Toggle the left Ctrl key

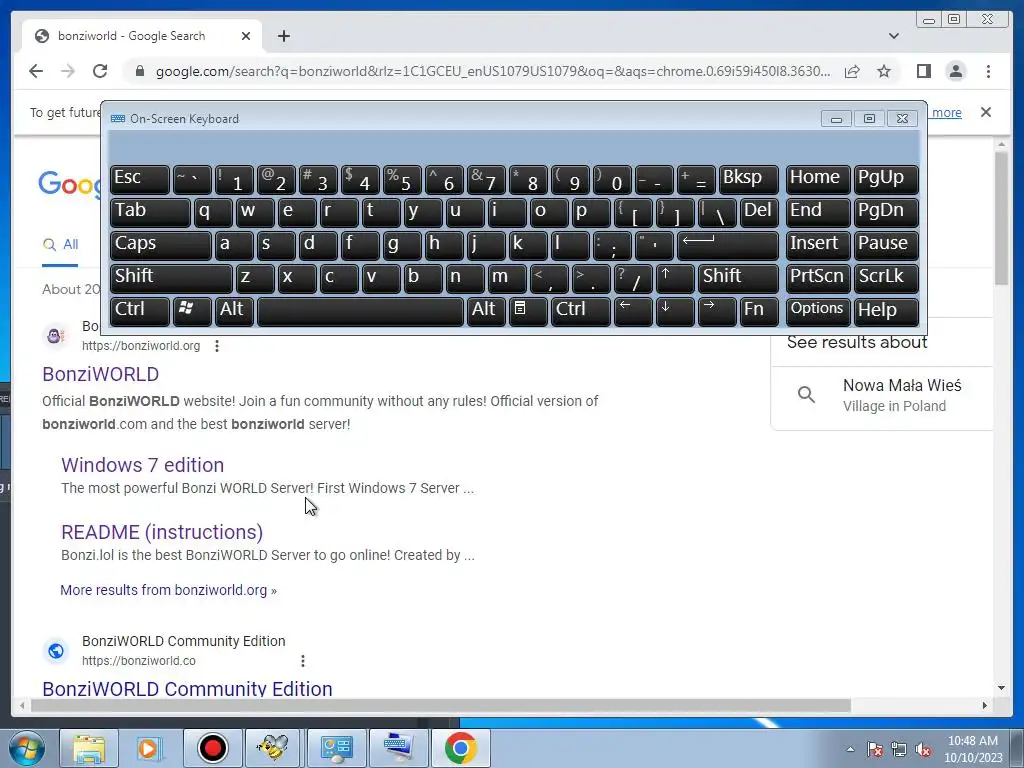pos(140,311)
